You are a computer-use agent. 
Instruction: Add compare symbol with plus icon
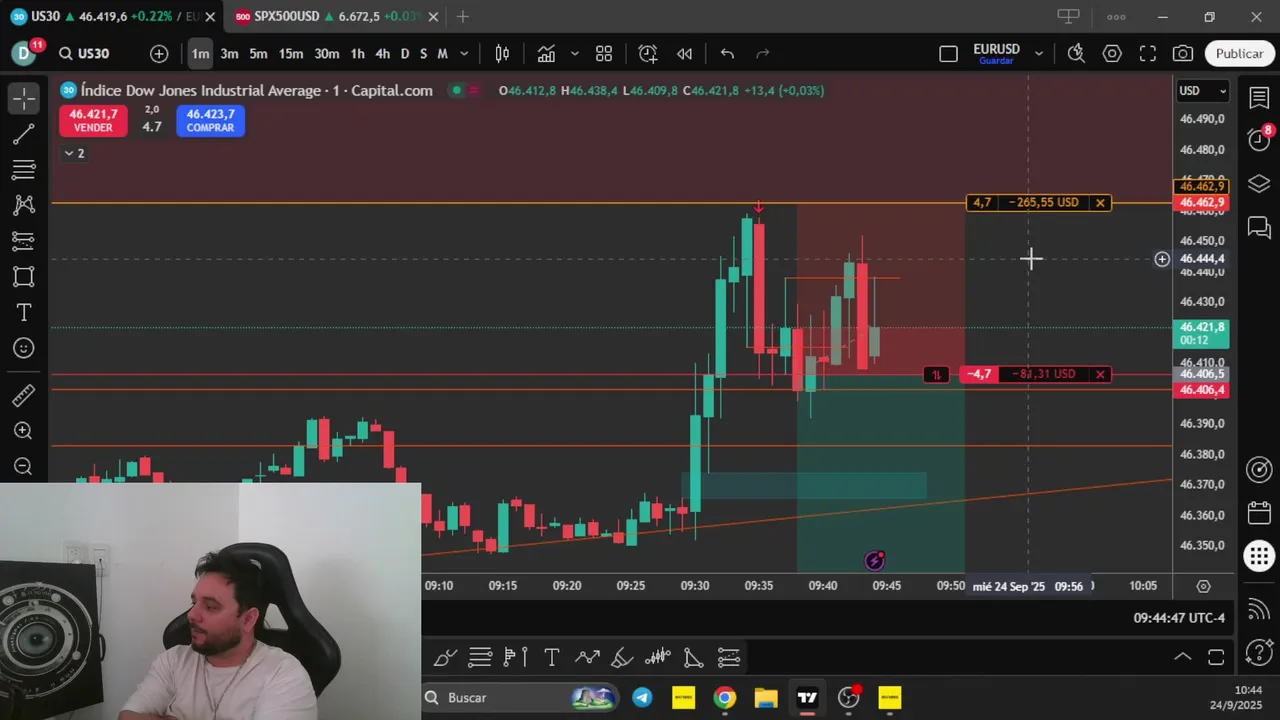point(159,54)
